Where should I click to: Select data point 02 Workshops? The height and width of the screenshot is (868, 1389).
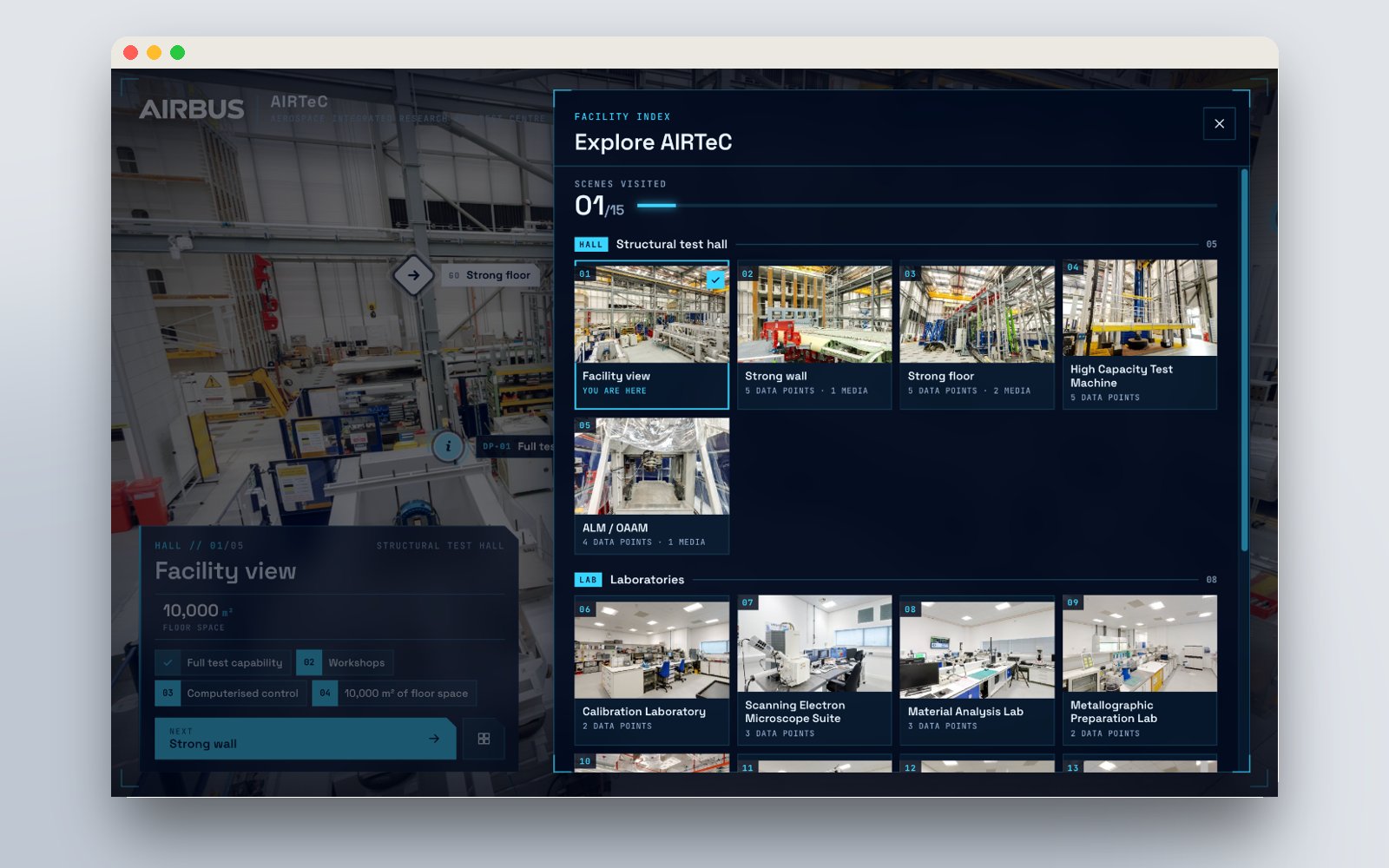pos(345,662)
